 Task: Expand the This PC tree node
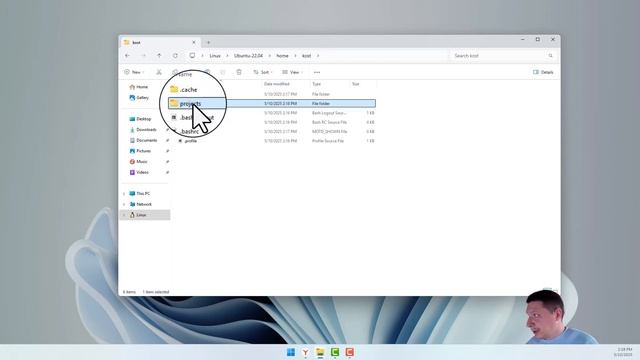[x=124, y=193]
